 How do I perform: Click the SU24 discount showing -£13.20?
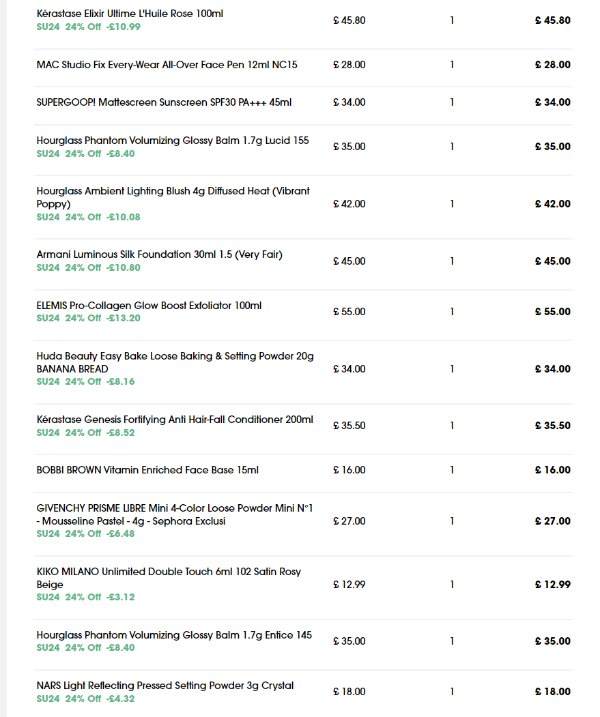[x=88, y=318]
